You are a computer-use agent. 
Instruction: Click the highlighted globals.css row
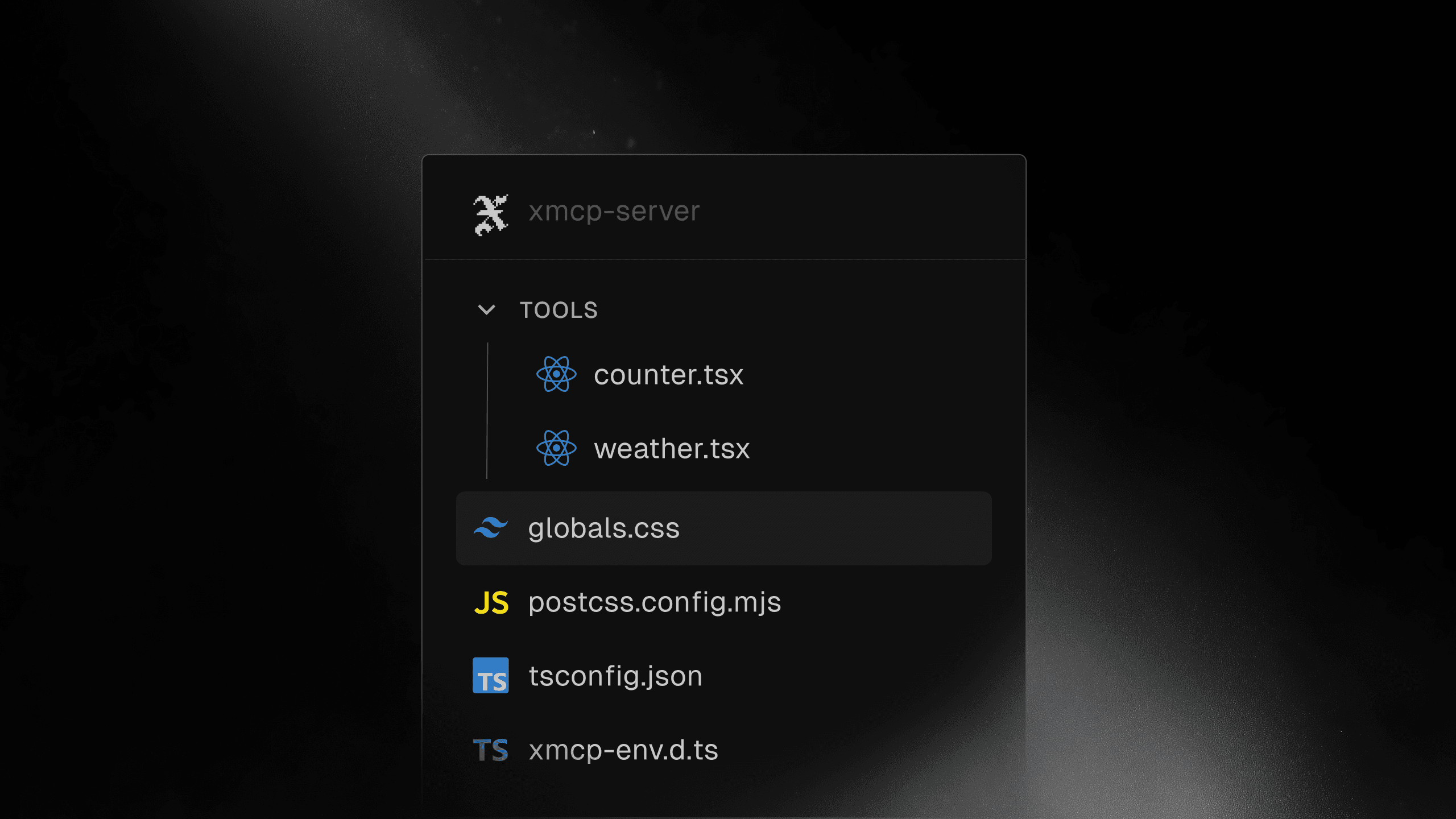pyautogui.click(x=723, y=529)
